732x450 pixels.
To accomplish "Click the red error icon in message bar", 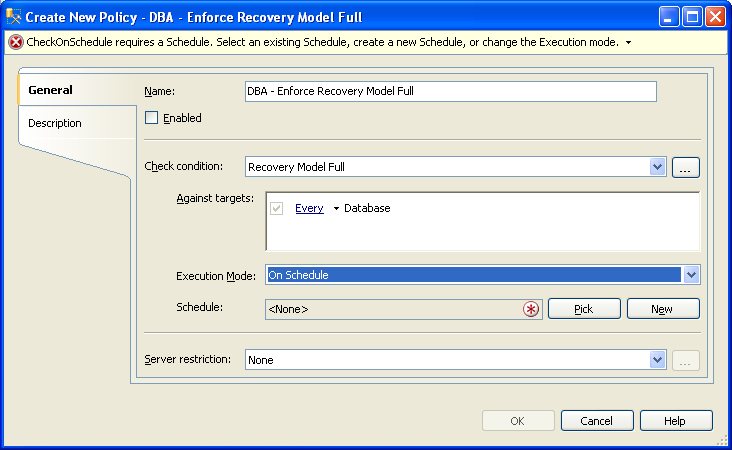I will [16, 42].
